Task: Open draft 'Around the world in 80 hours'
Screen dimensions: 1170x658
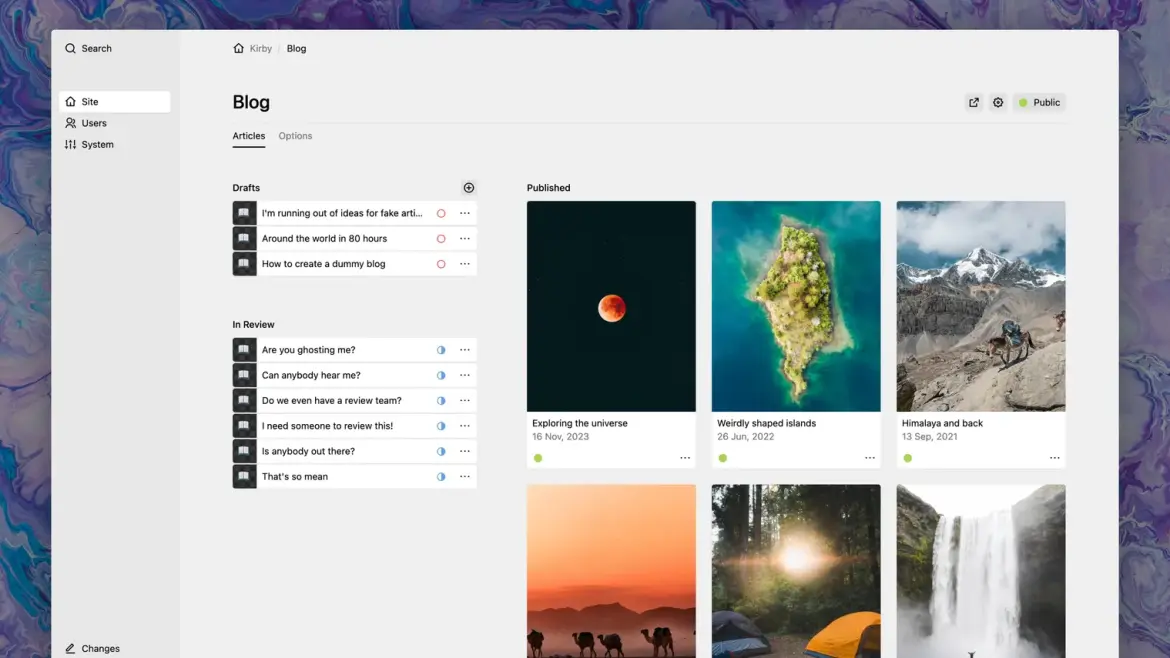Action: coord(325,239)
